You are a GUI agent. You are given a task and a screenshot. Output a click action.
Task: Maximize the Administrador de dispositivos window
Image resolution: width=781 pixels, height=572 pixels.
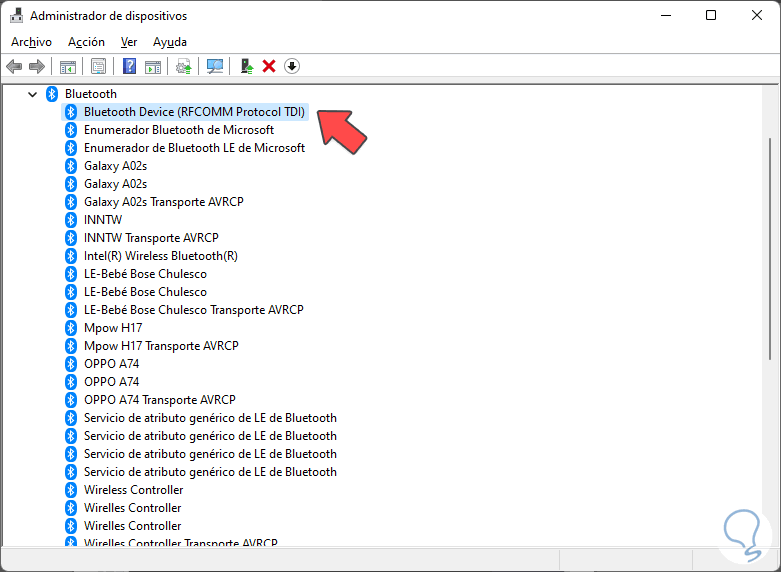coord(711,15)
